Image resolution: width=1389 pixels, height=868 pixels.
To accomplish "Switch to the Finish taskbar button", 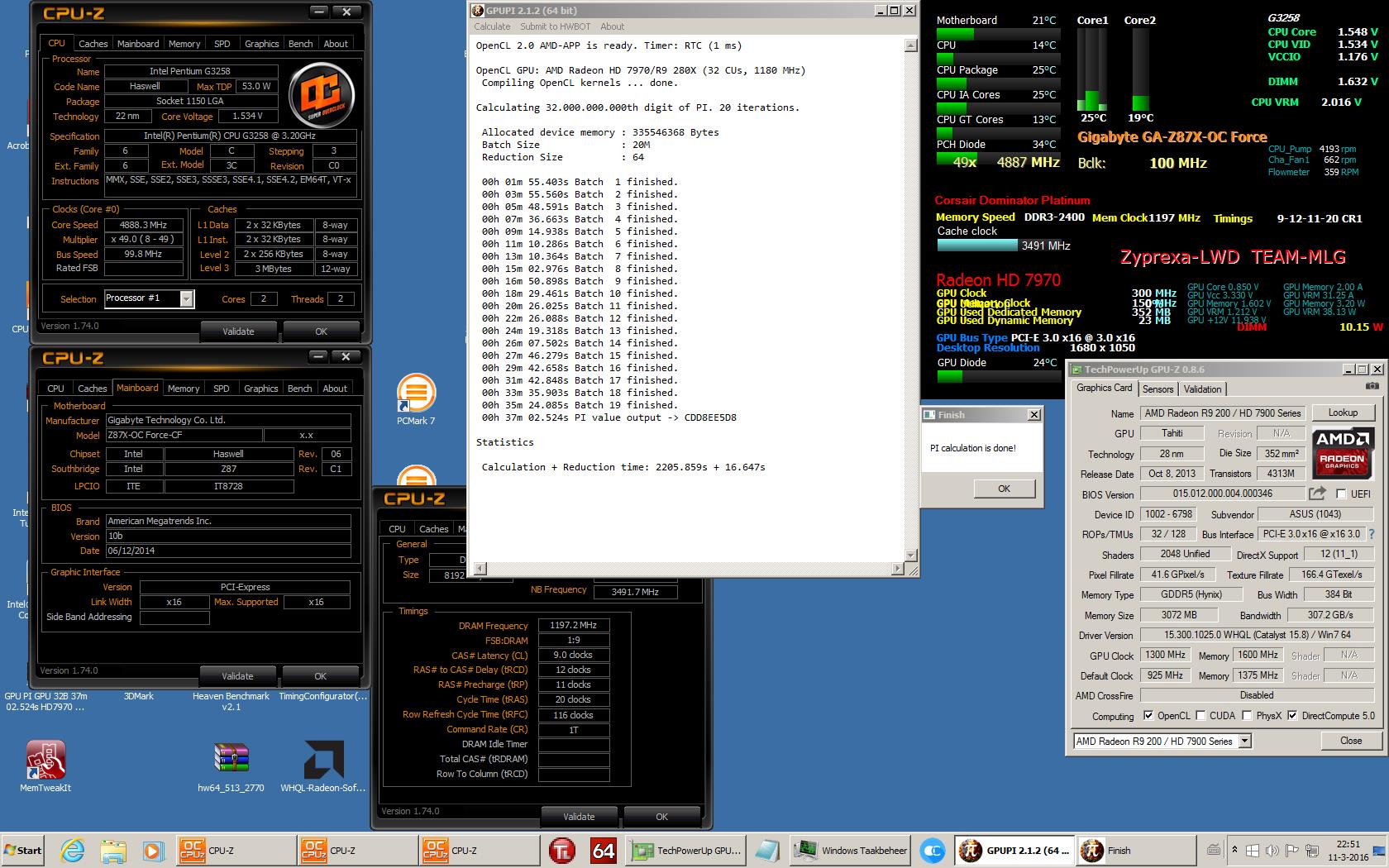I will click(1137, 850).
